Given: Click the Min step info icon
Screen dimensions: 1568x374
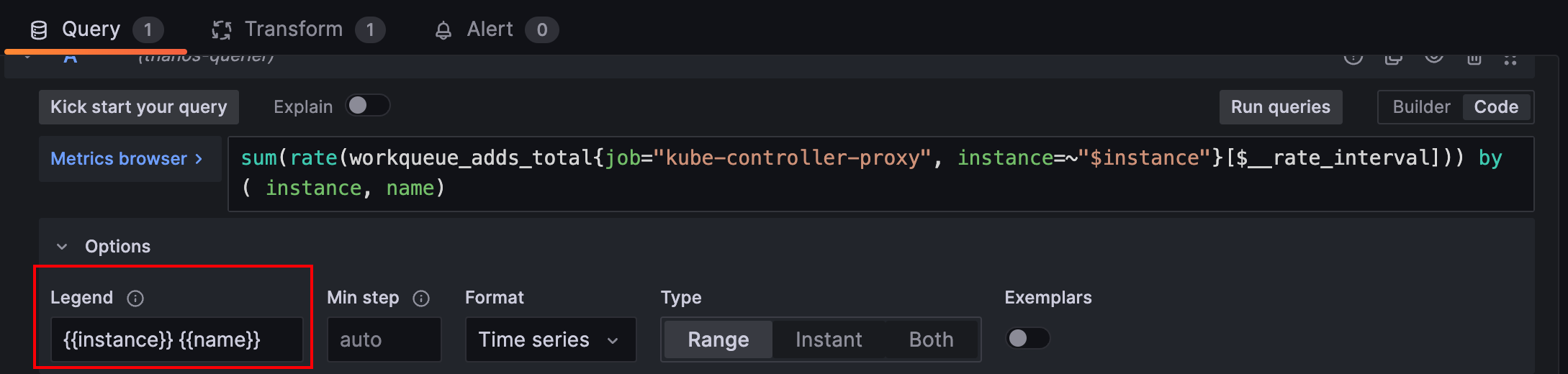Looking at the screenshot, I should coord(421,298).
